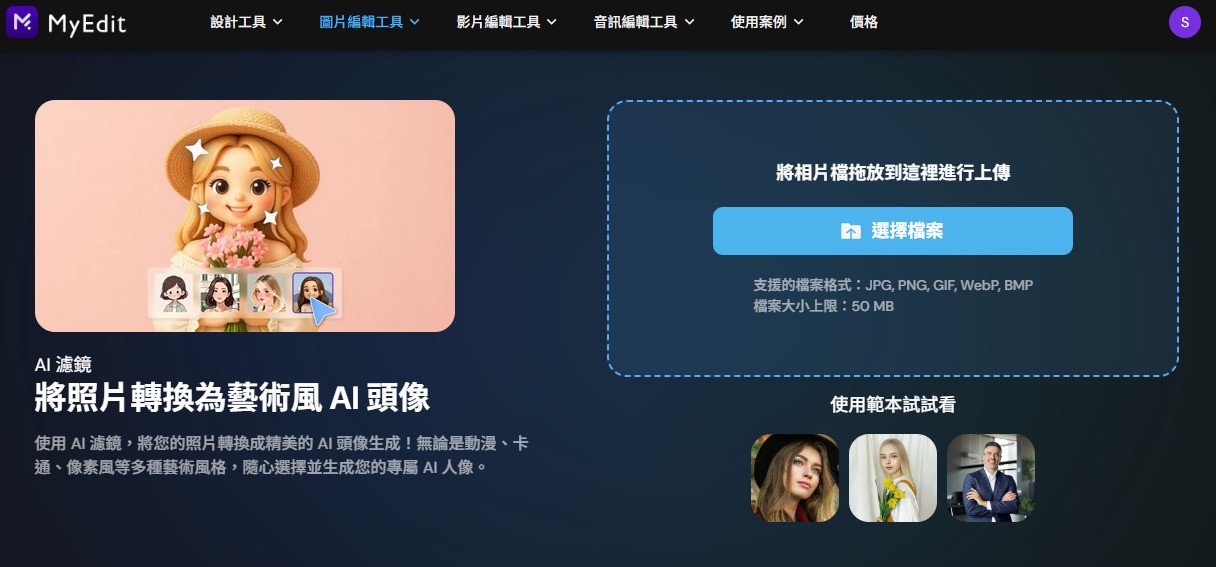
Task: Click the dashed drop zone upload area
Action: (x=893, y=238)
